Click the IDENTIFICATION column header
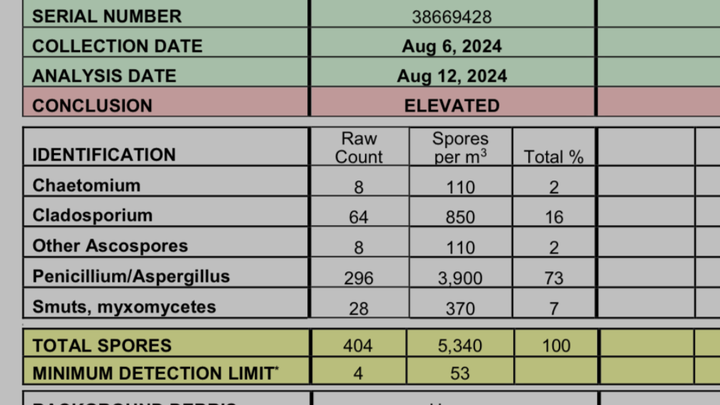720x405 pixels. 104,155
